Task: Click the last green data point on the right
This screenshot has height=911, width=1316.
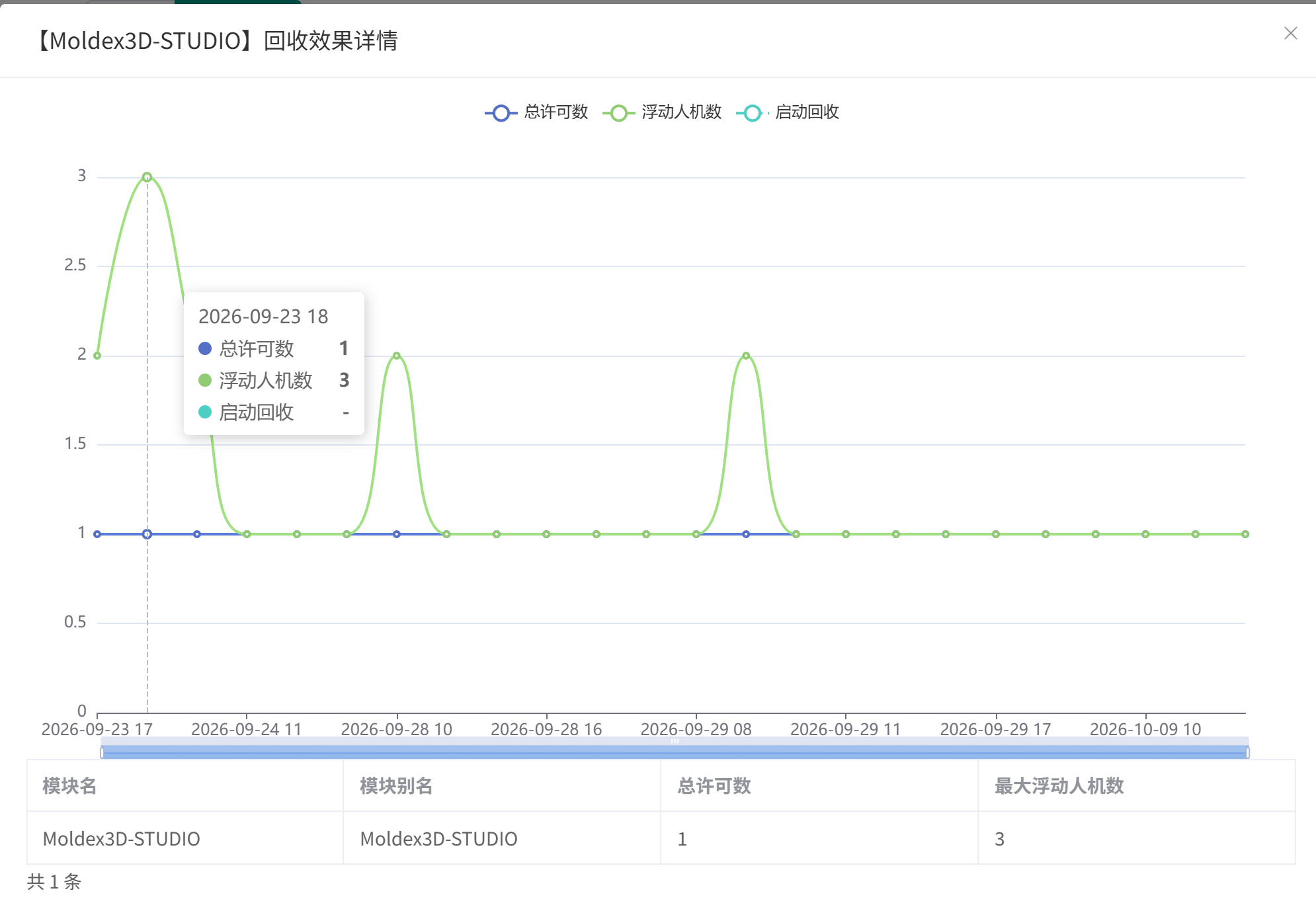Action: coord(1245,534)
